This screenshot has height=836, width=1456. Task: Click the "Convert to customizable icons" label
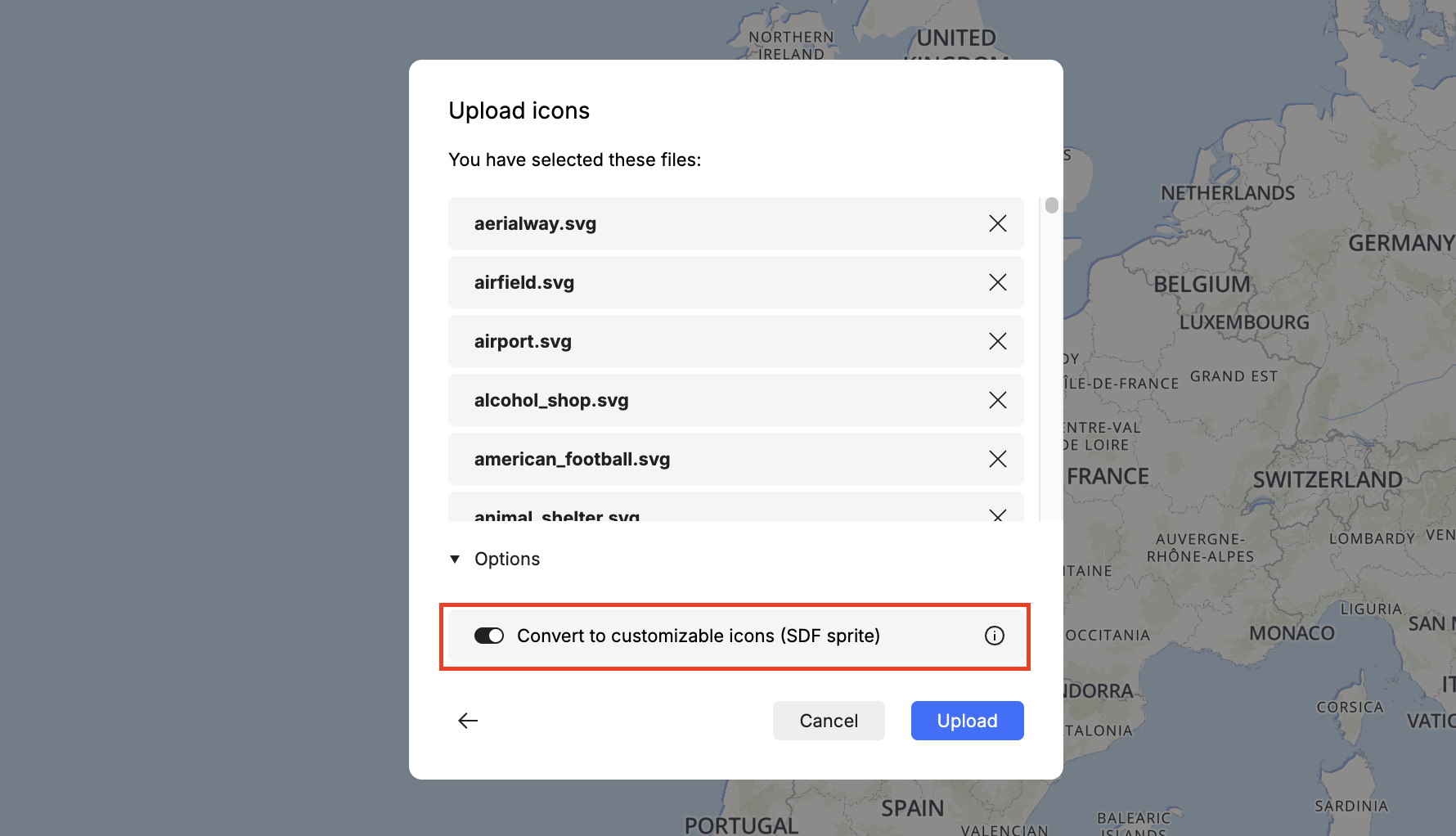click(698, 636)
